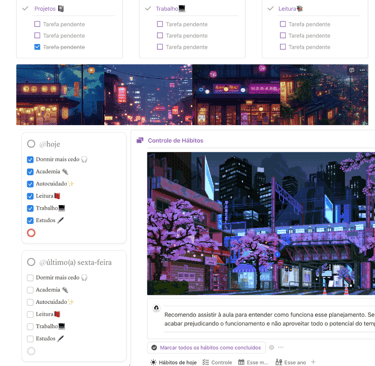Uncheck Academia in @hoje
This screenshot has height=366, width=375.
click(x=30, y=172)
